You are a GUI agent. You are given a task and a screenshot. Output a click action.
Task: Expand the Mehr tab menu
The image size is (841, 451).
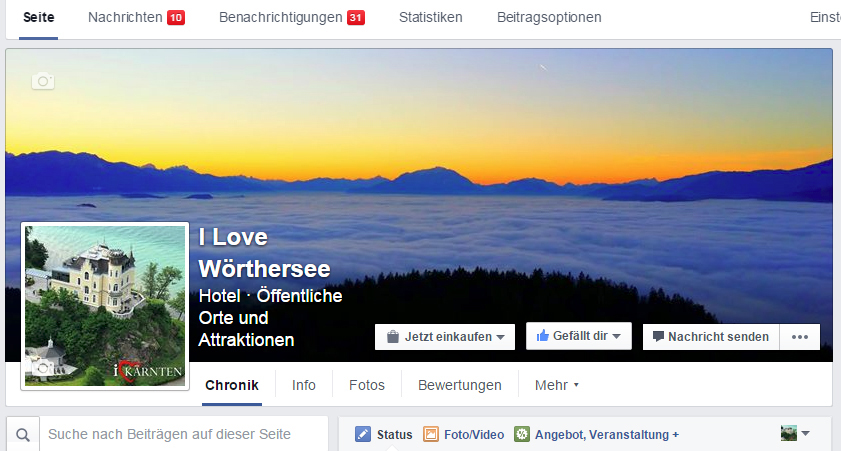point(557,385)
